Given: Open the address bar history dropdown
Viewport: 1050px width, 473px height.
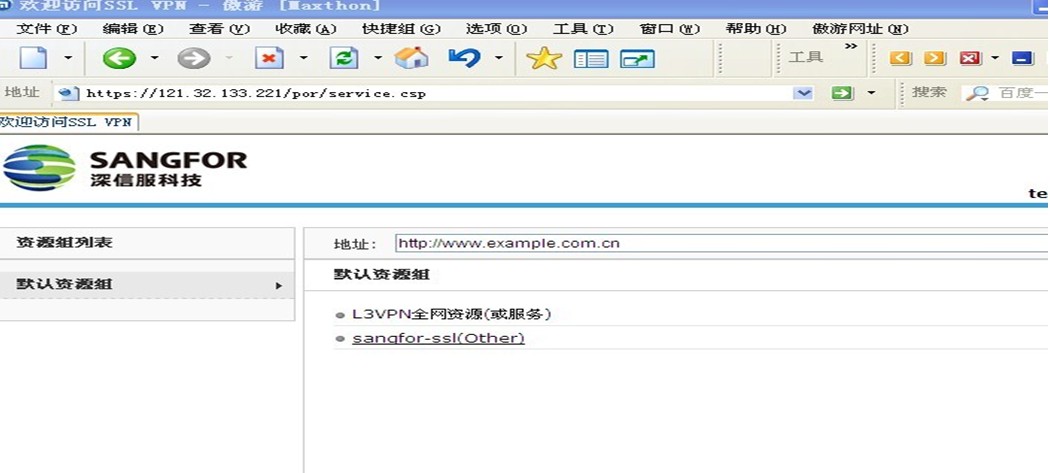Looking at the screenshot, I should [x=803, y=93].
